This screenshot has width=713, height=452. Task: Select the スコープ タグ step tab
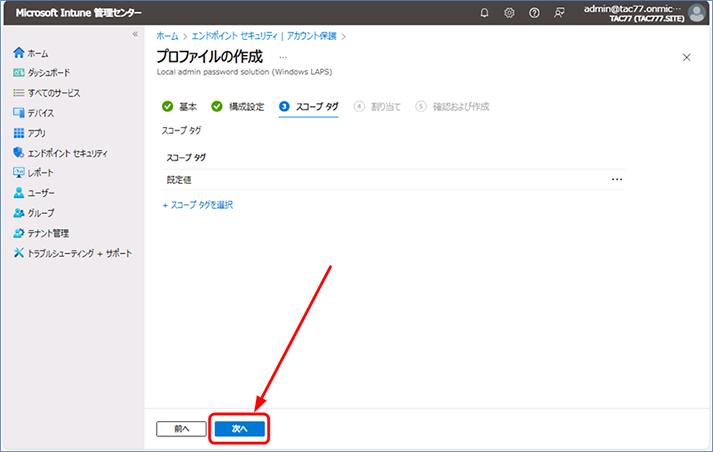(309, 106)
